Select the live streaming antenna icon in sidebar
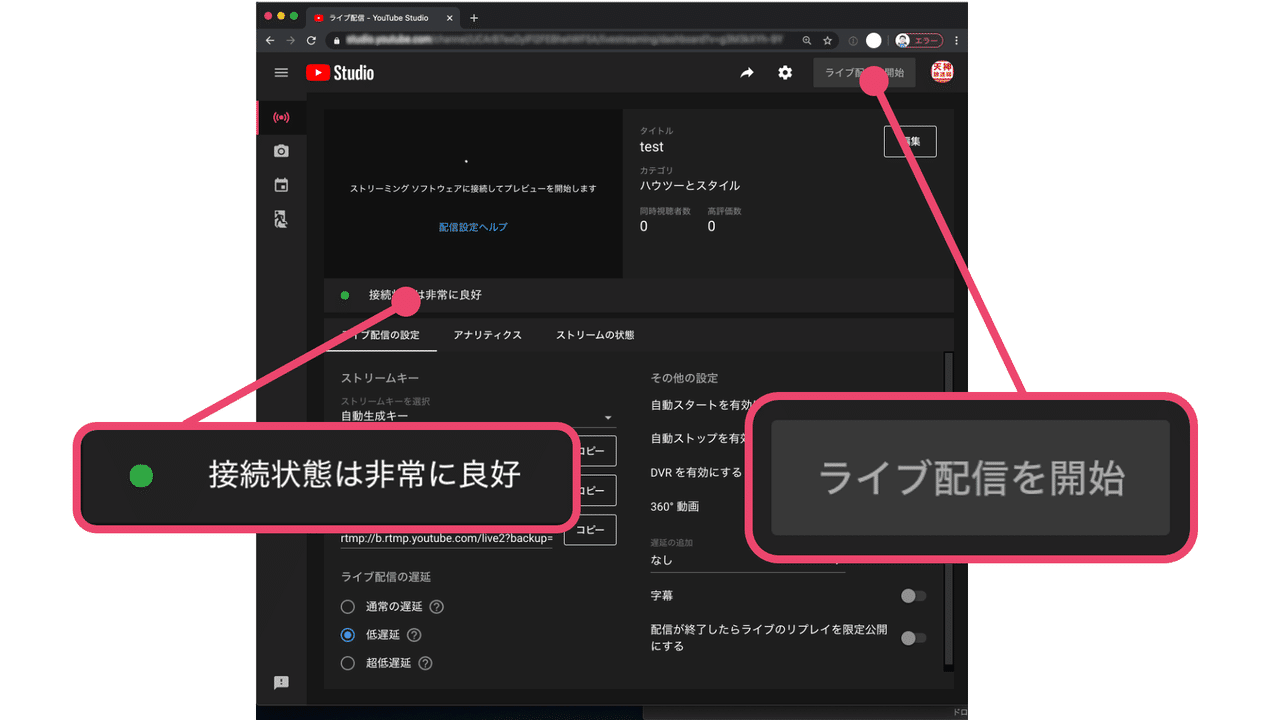Viewport: 1280px width, 720px height. (x=281, y=117)
